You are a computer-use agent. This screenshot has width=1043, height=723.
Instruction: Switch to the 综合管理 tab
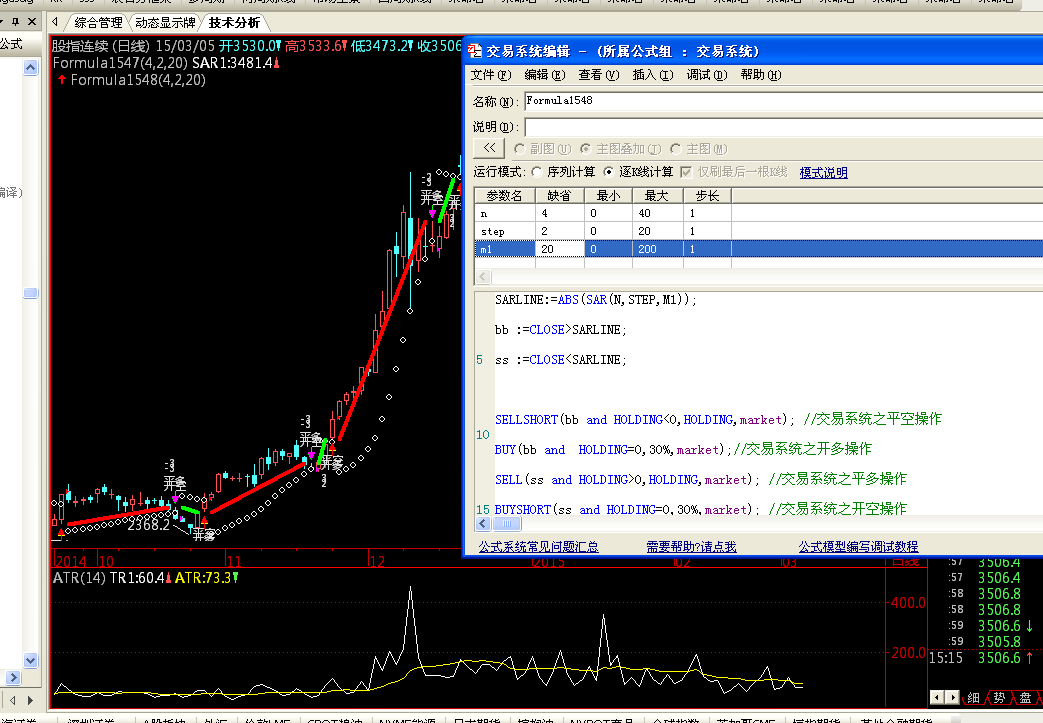[x=98, y=23]
